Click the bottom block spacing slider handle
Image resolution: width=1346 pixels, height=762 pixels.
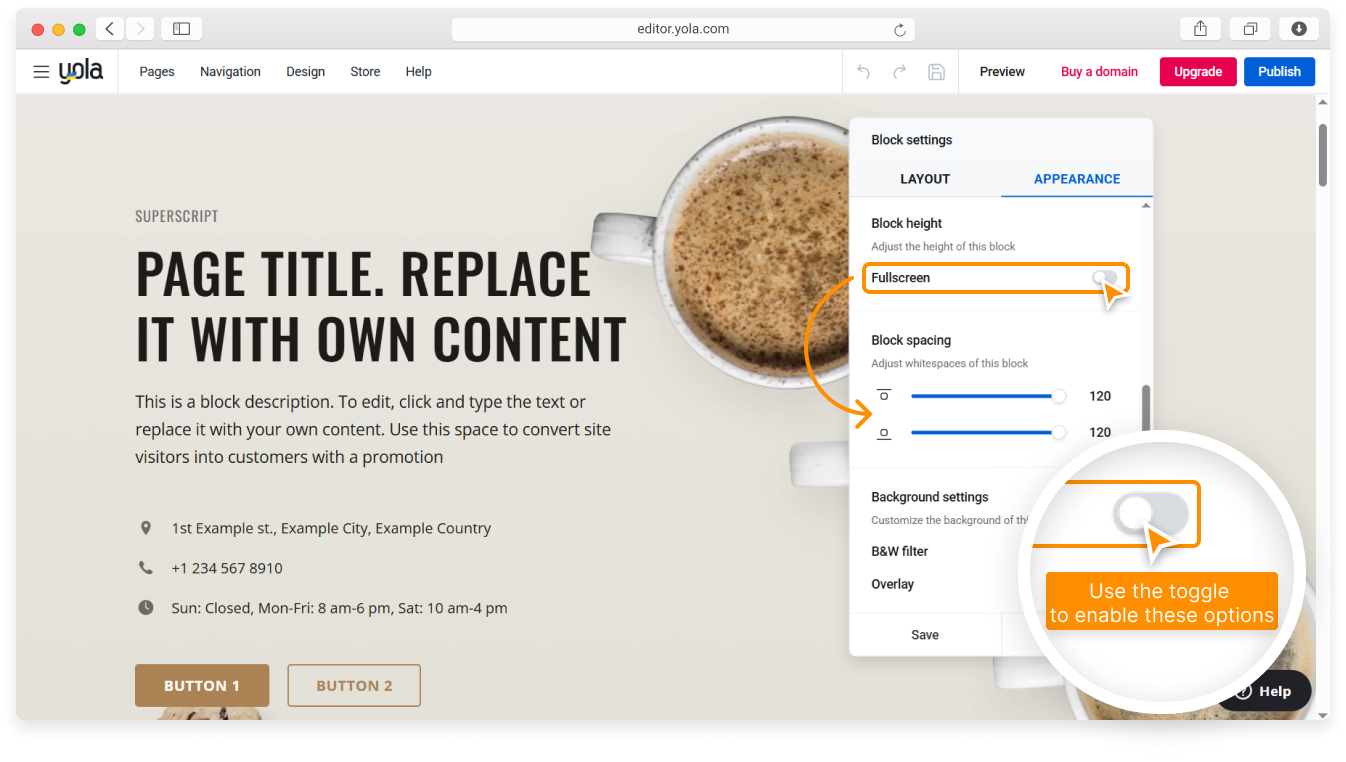1059,433
